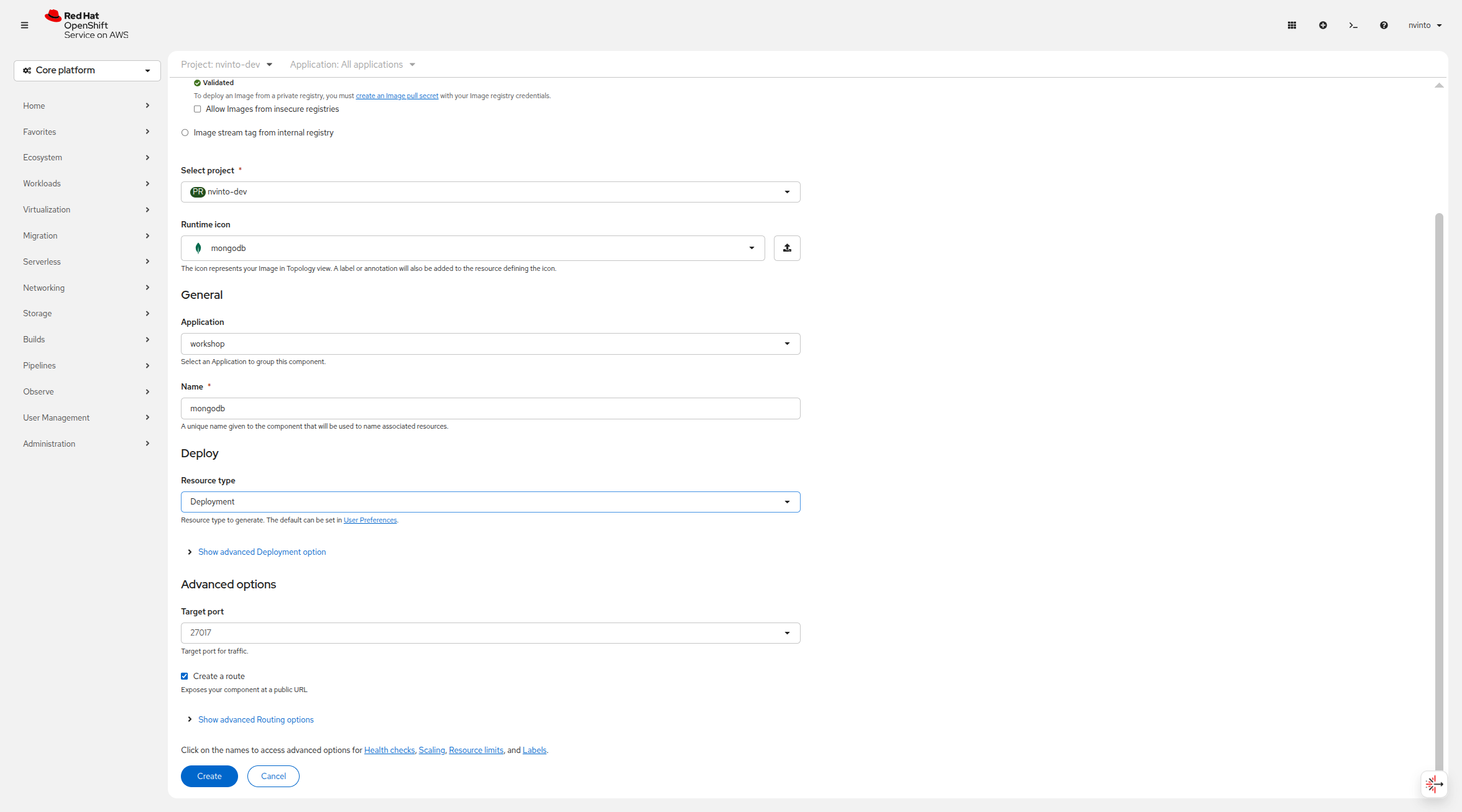Screen dimensions: 1462x812
Task: Open the Target port 27017 dropdown
Action: 490,633
